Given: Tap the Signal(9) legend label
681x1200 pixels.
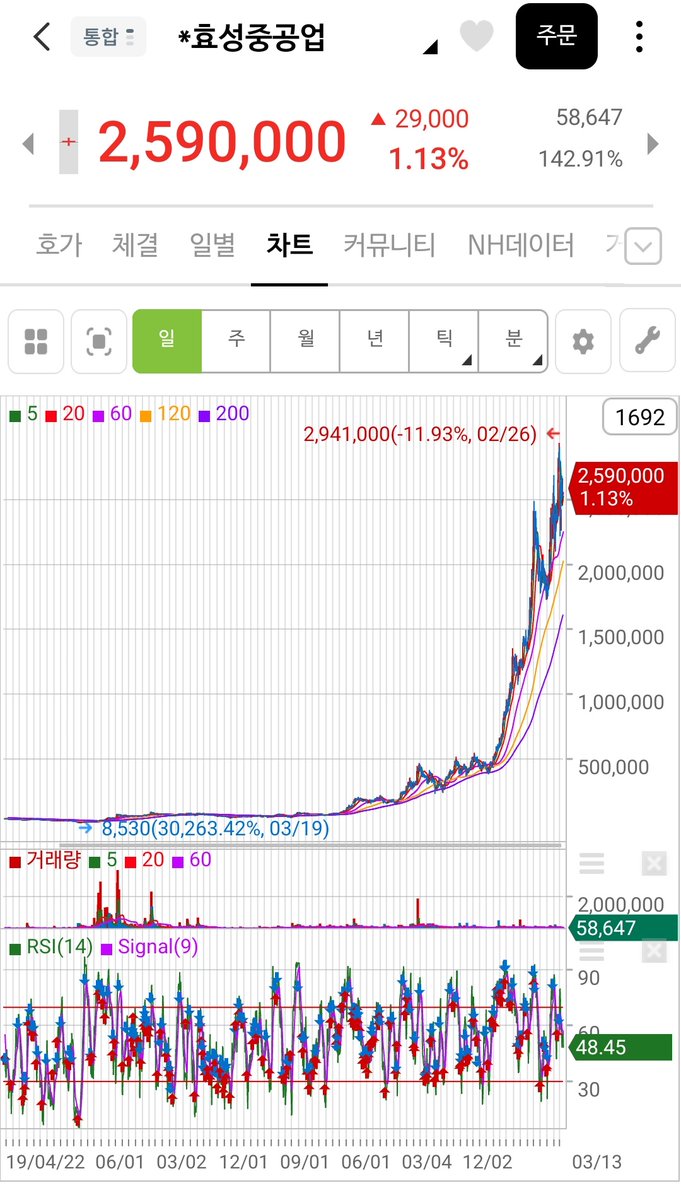Looking at the screenshot, I should 150,947.
